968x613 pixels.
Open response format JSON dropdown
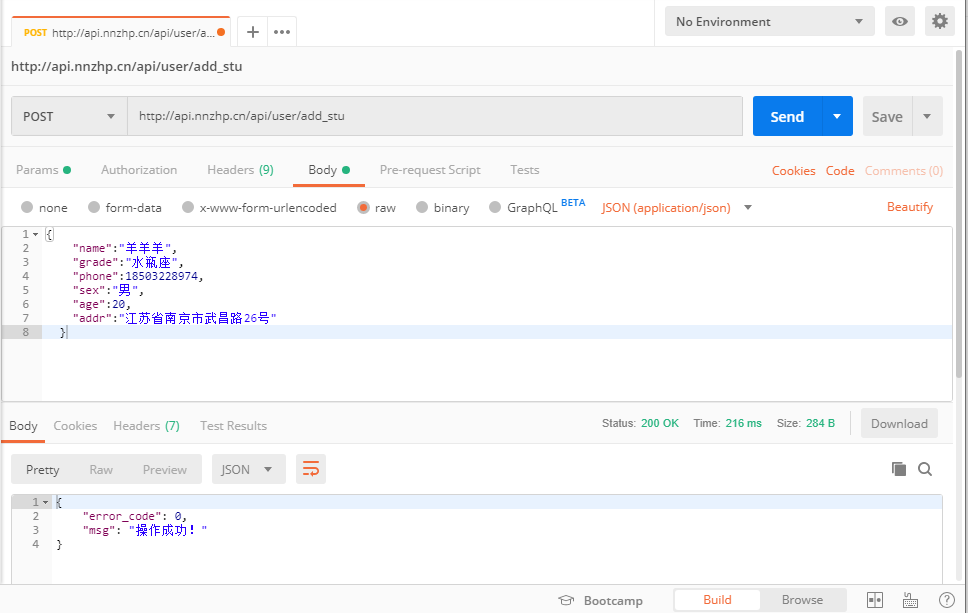click(248, 469)
